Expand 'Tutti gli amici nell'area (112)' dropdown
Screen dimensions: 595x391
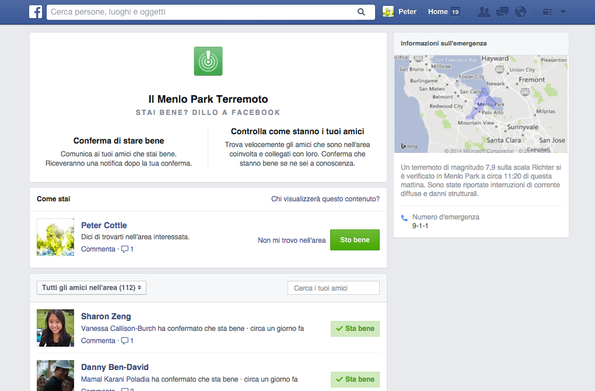pos(91,288)
